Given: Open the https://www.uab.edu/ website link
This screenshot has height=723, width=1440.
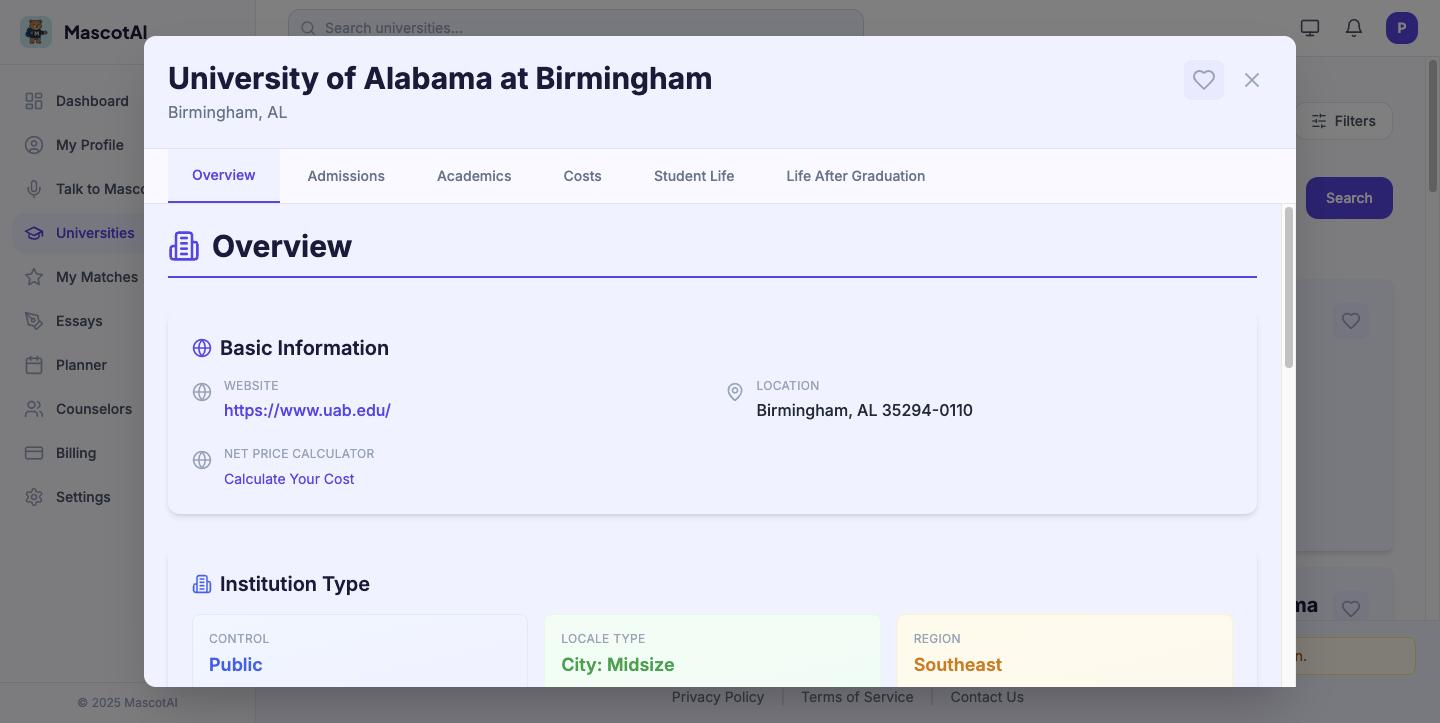Looking at the screenshot, I should [307, 410].
